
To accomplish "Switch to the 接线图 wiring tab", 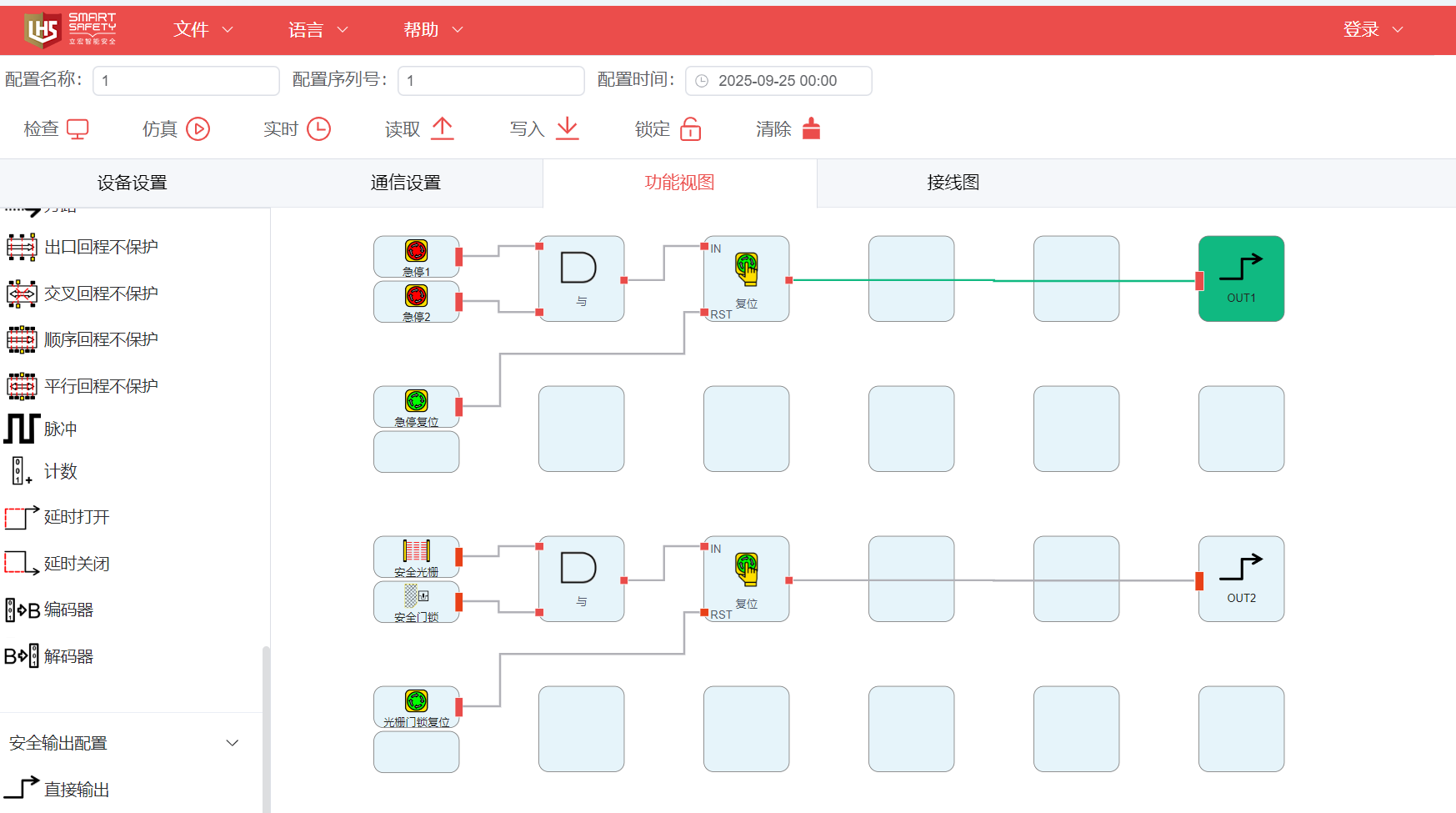I will point(953,183).
